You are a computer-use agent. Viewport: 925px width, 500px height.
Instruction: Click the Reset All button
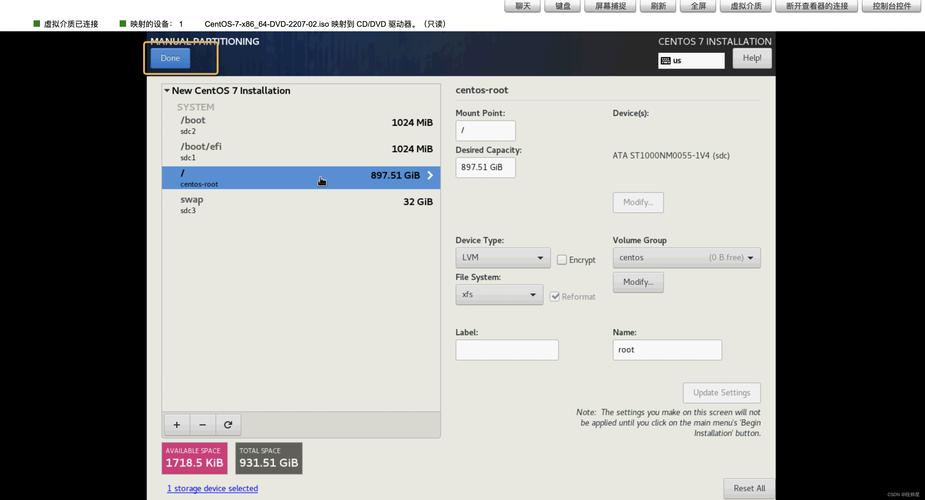click(749, 488)
